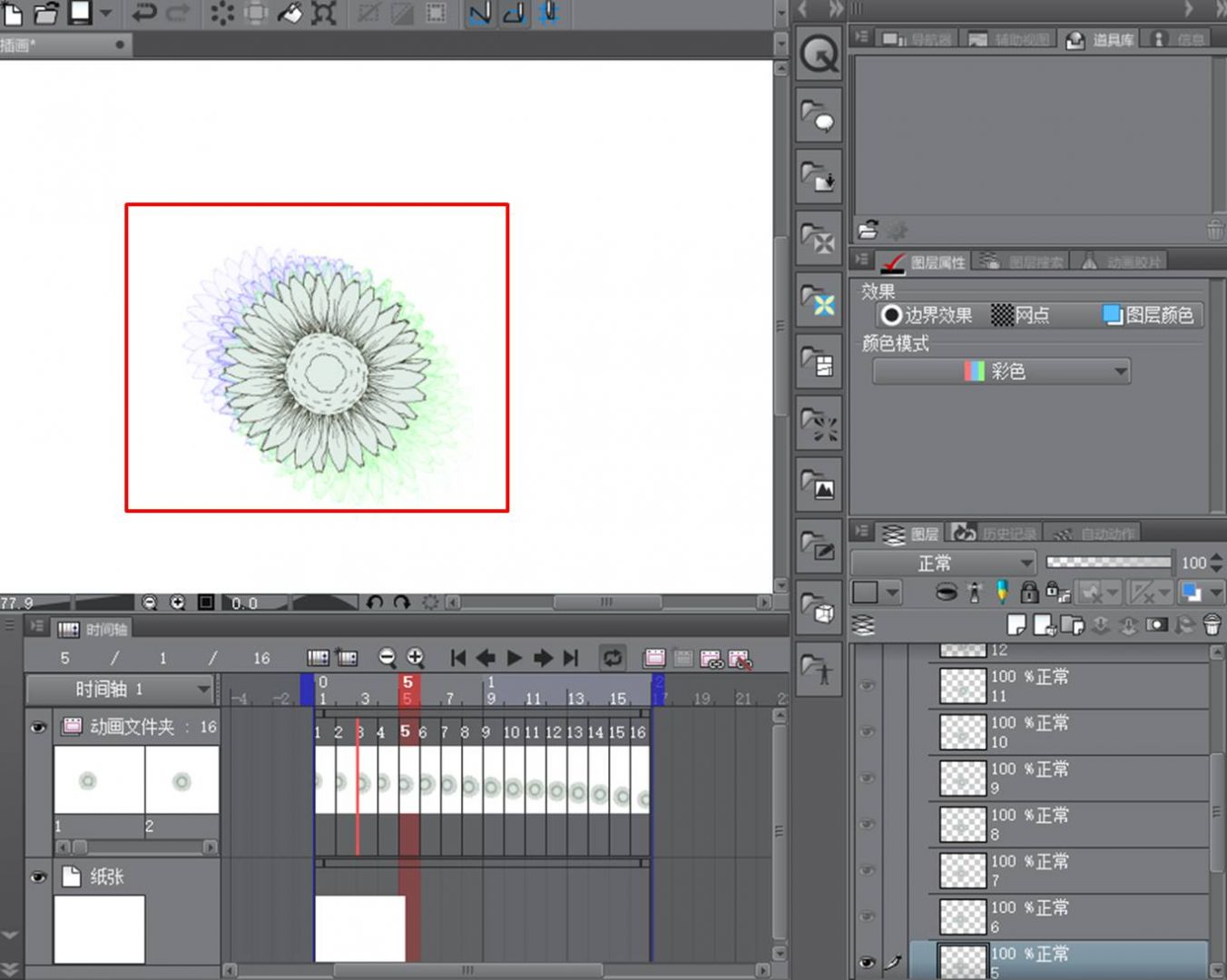Click the specify cels icon
This screenshot has height=980, width=1227.
coord(712,659)
